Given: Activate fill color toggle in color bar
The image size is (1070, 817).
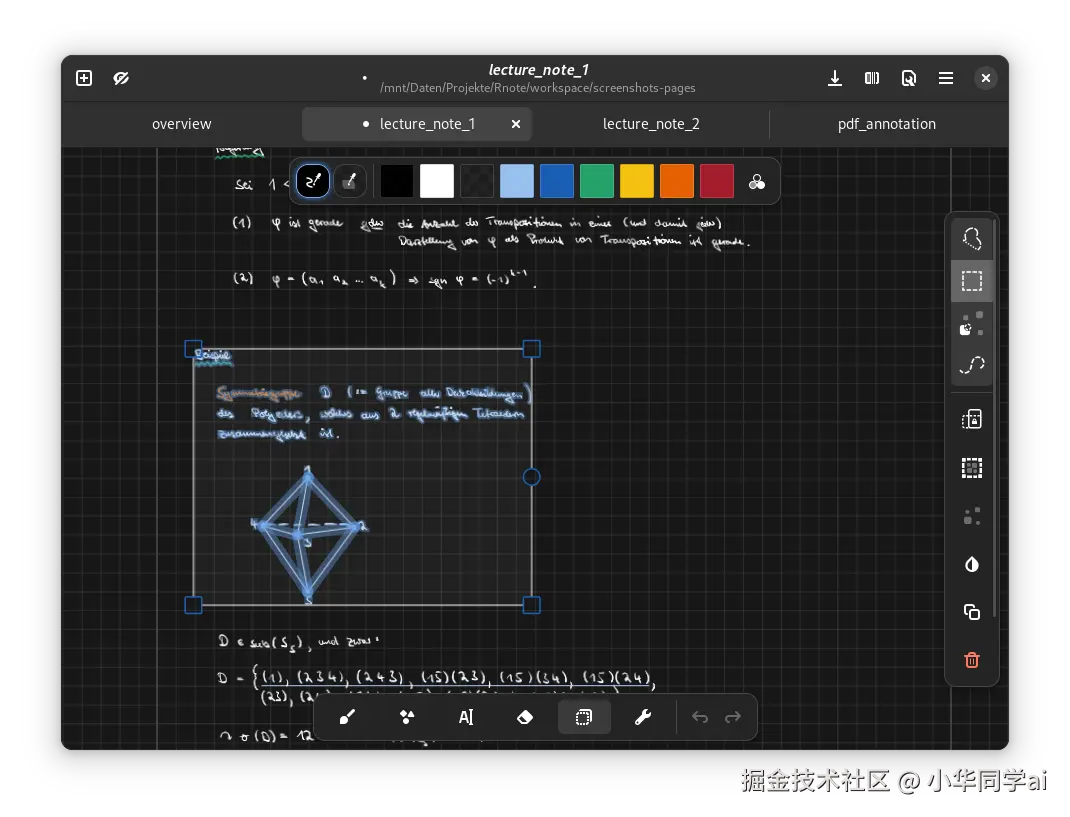Looking at the screenshot, I should click(349, 181).
